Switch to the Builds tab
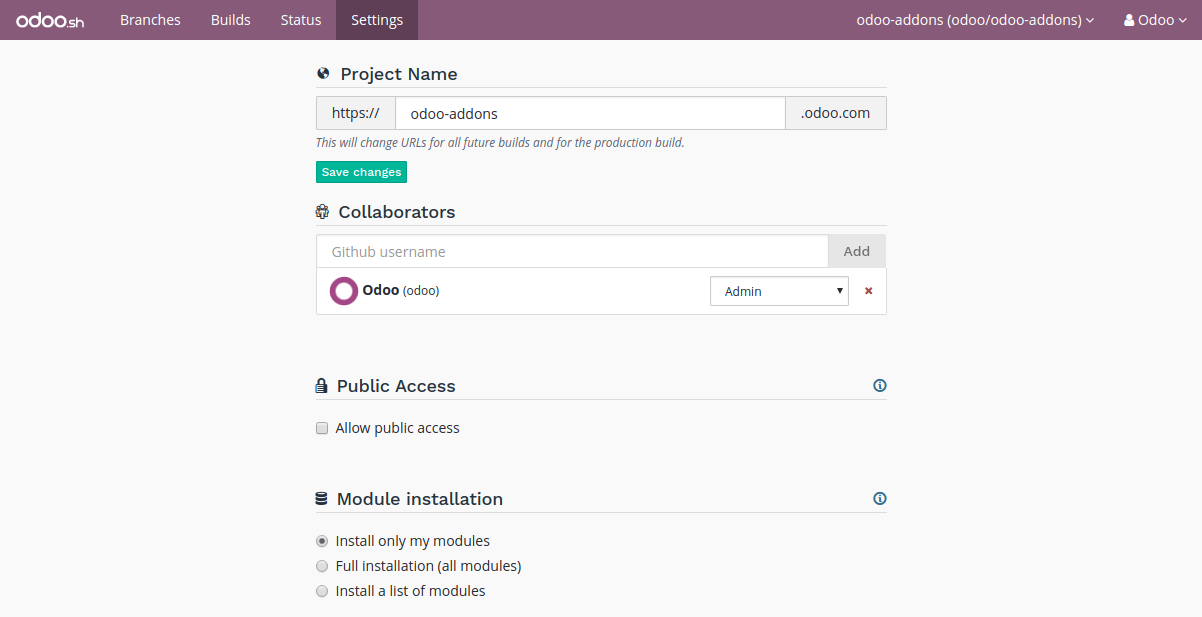 click(231, 20)
